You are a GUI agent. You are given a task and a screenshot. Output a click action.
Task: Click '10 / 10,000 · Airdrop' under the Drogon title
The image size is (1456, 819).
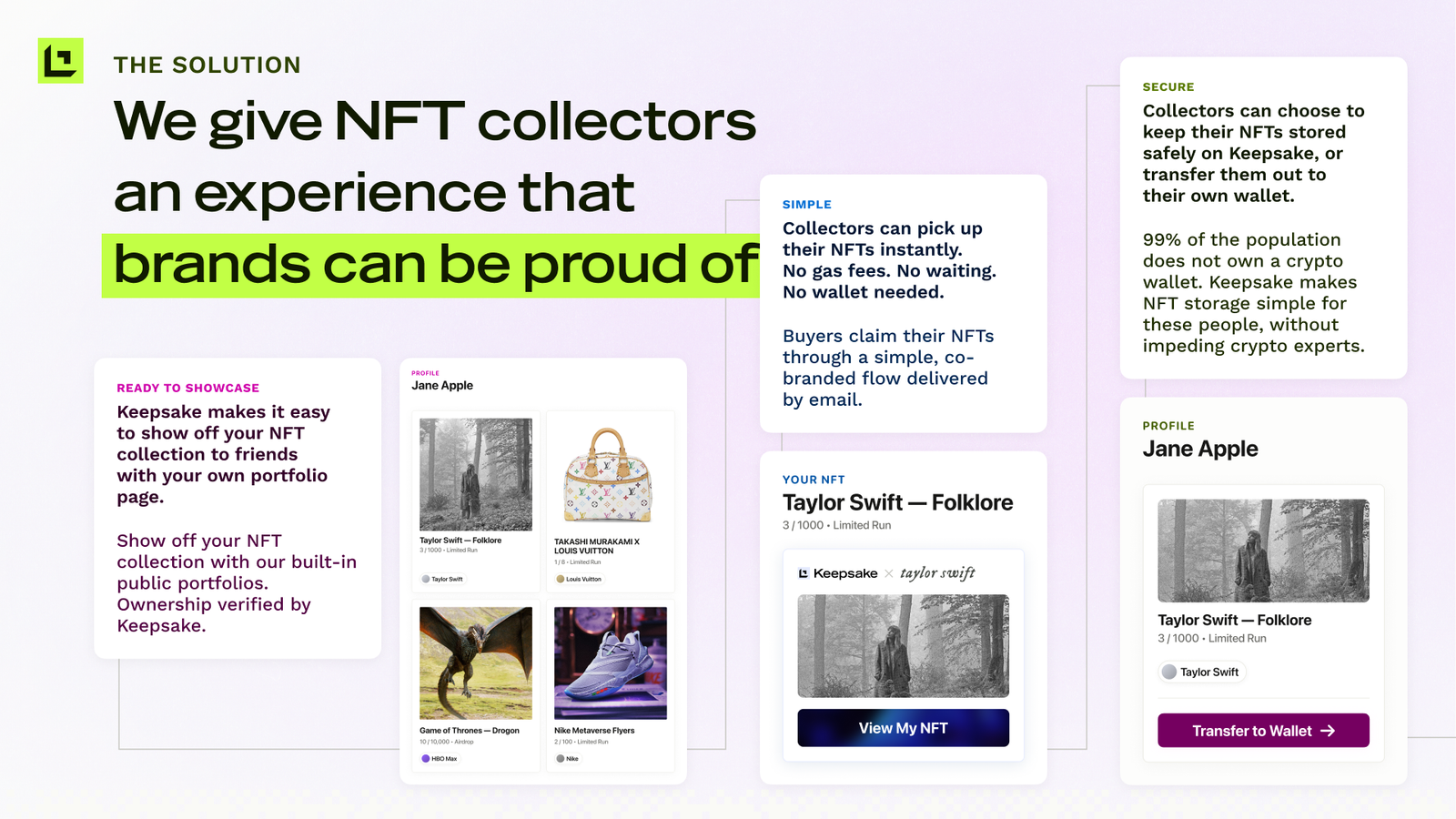(x=447, y=742)
